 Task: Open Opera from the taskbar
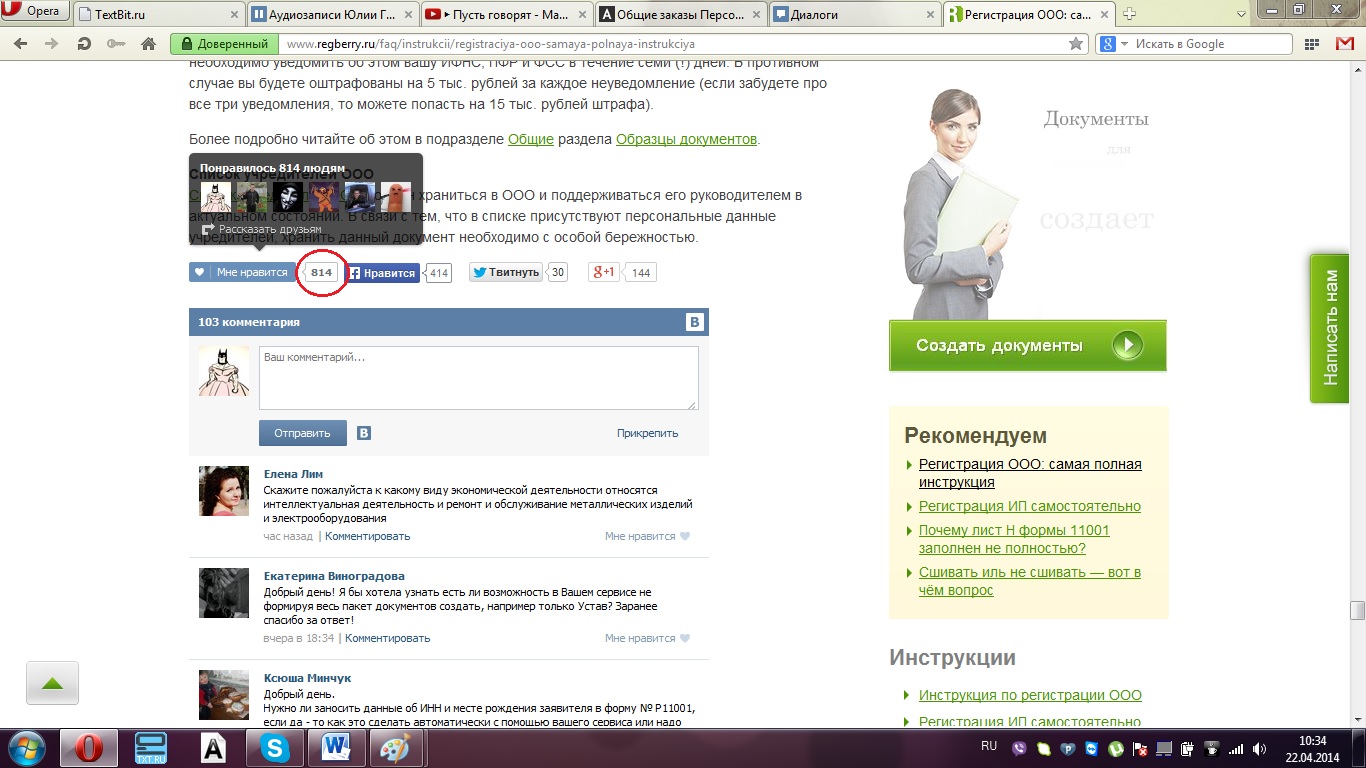(89, 748)
